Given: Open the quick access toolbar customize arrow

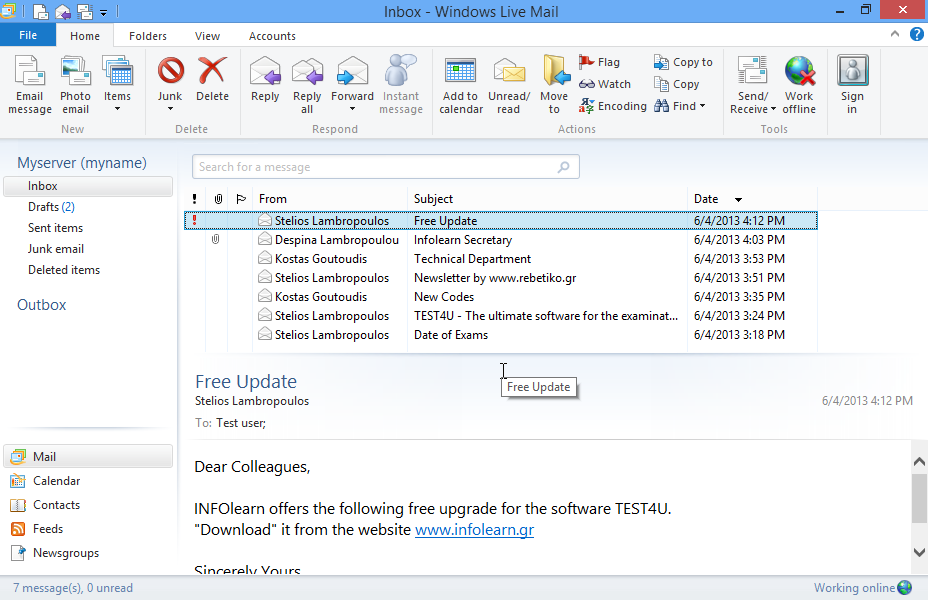Looking at the screenshot, I should 104,12.
